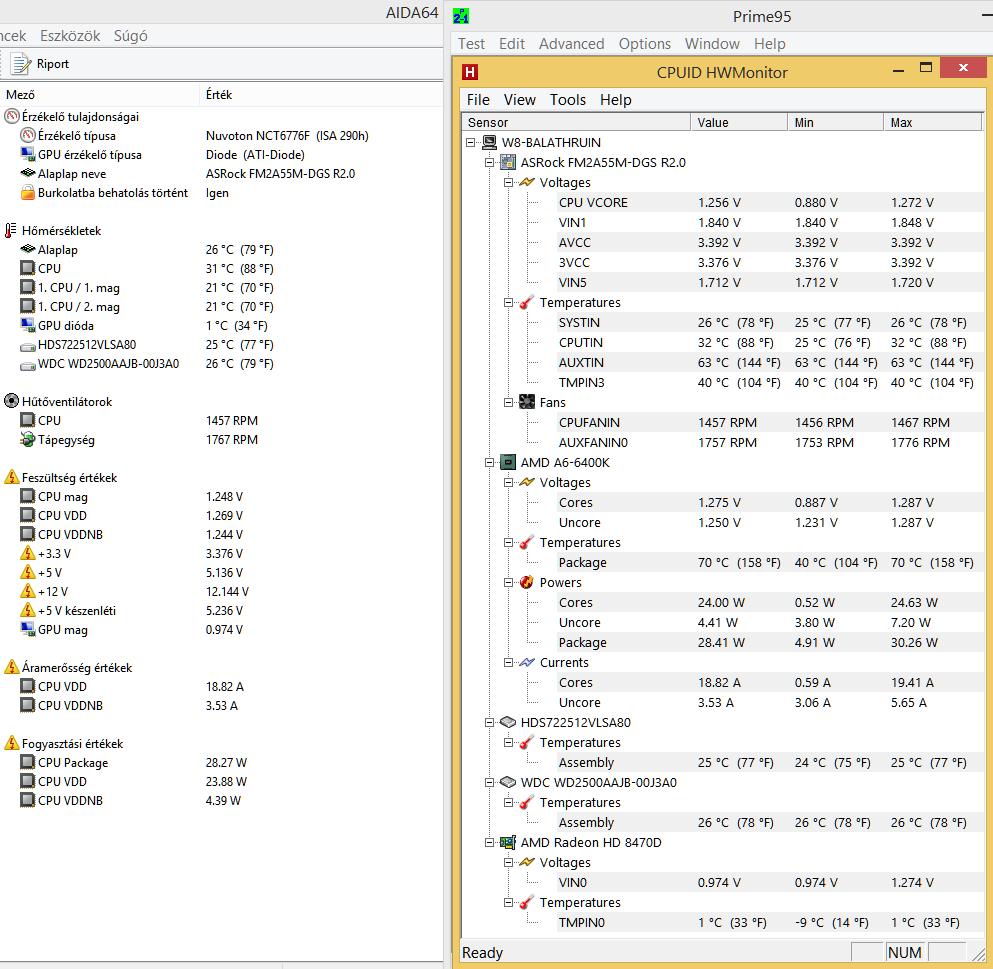Click the Powers flame icon under AMD A6-6400K
The height and width of the screenshot is (969, 993).
click(527, 583)
